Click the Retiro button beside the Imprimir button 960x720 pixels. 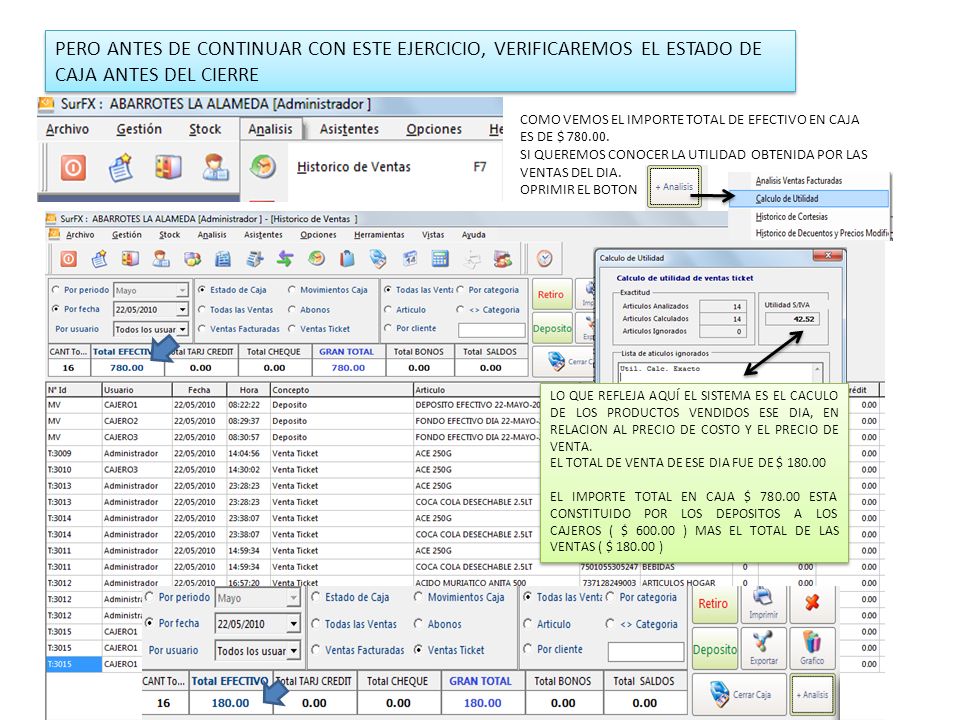pos(713,603)
